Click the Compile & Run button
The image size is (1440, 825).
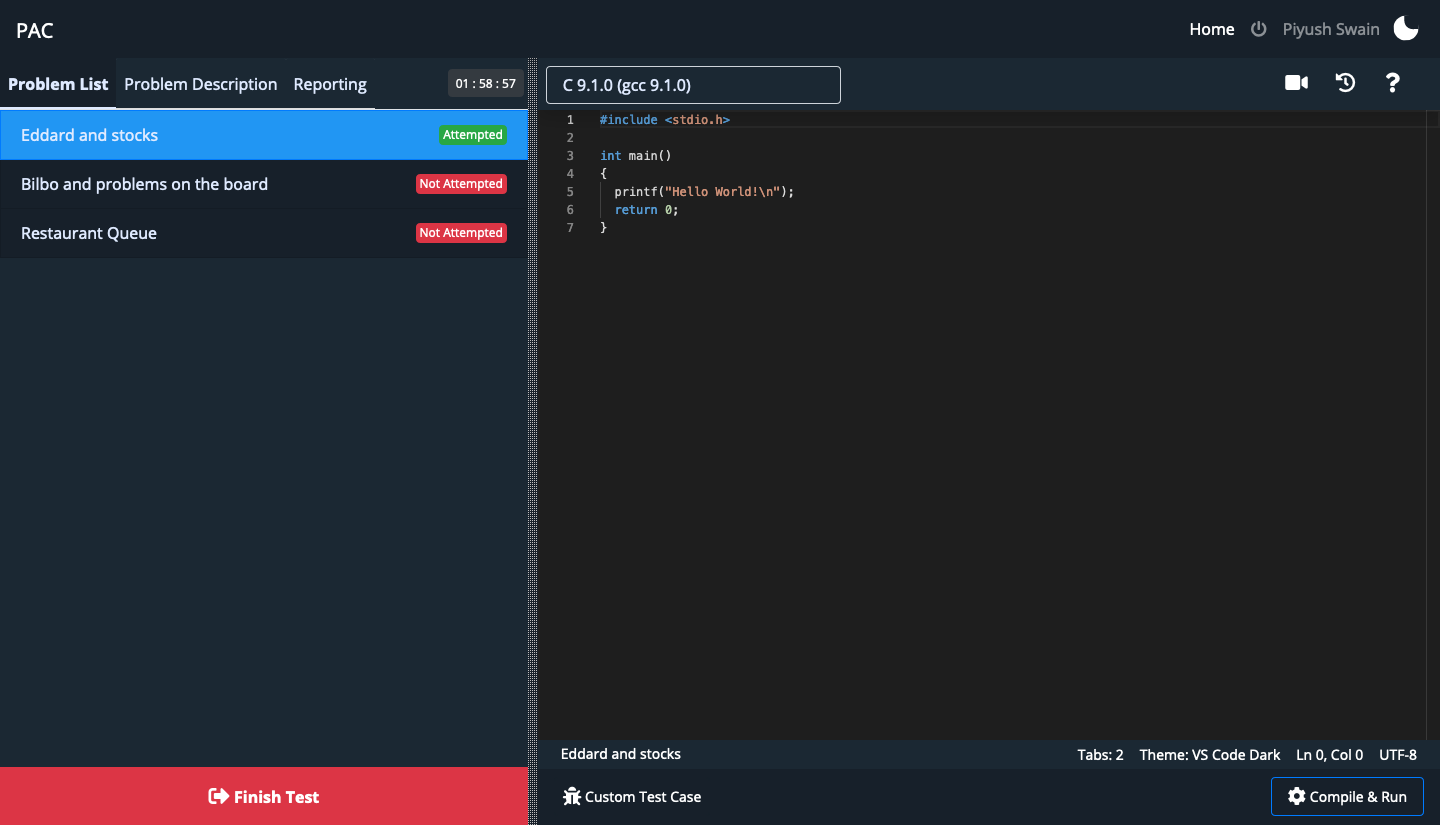tap(1347, 796)
